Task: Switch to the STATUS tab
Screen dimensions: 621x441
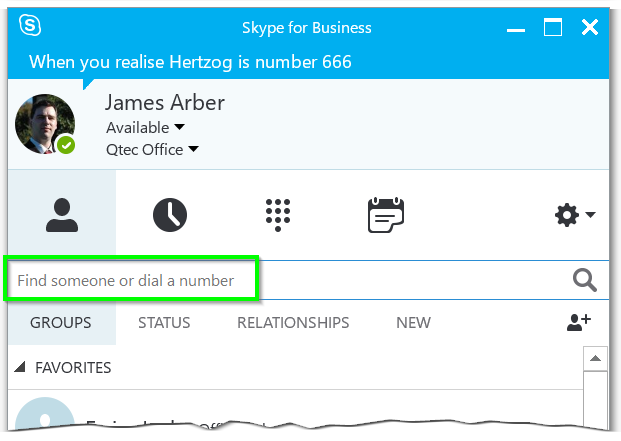Action: coord(164,323)
